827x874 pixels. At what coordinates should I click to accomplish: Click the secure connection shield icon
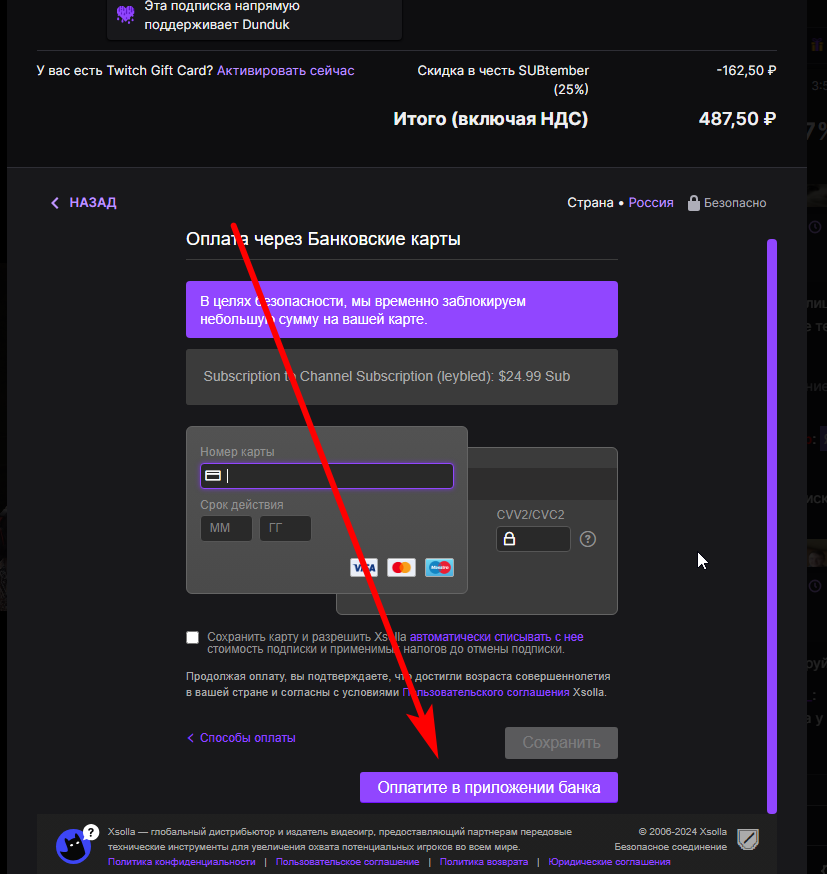pos(748,839)
